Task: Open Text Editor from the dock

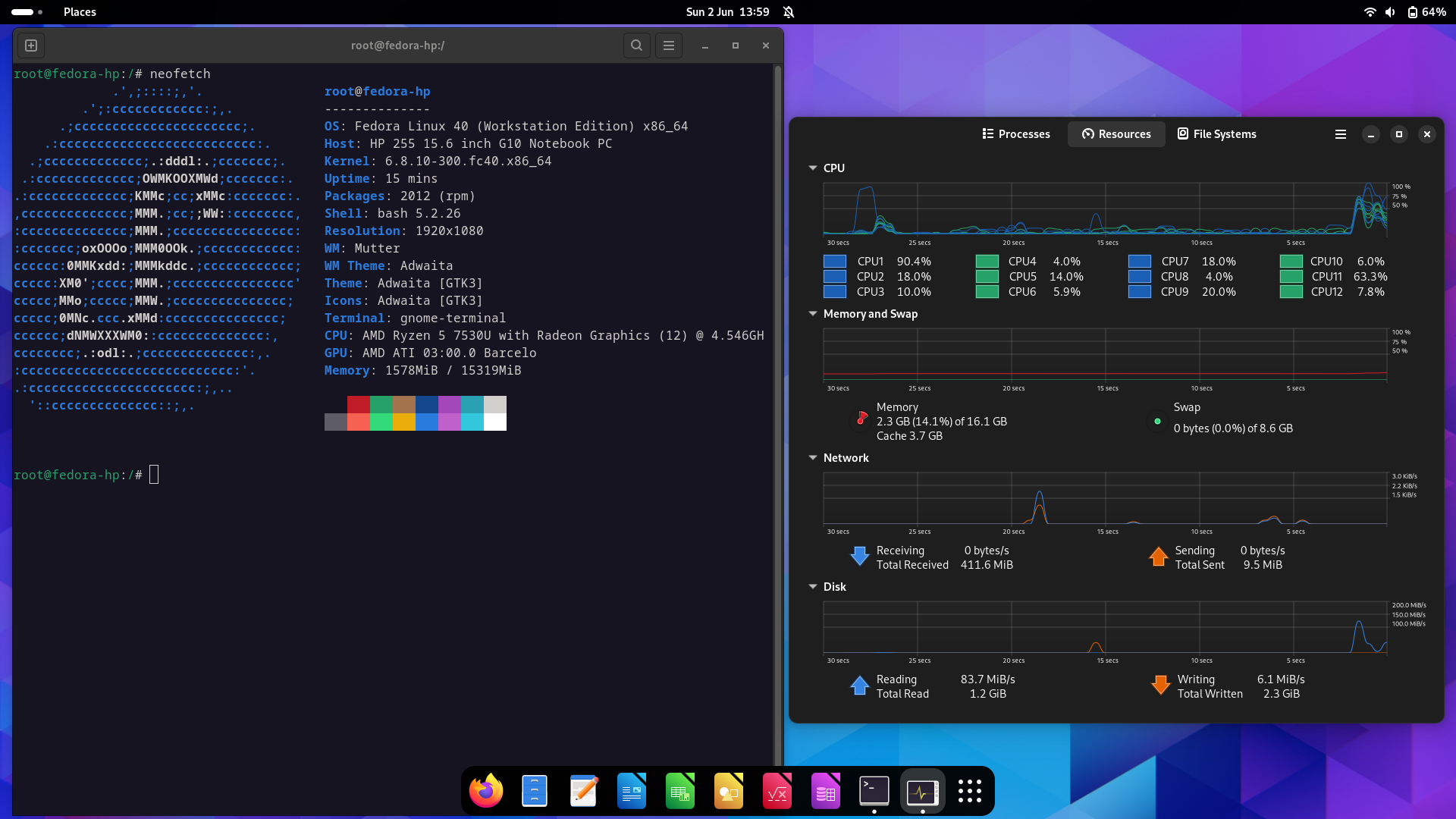Action: tap(583, 792)
